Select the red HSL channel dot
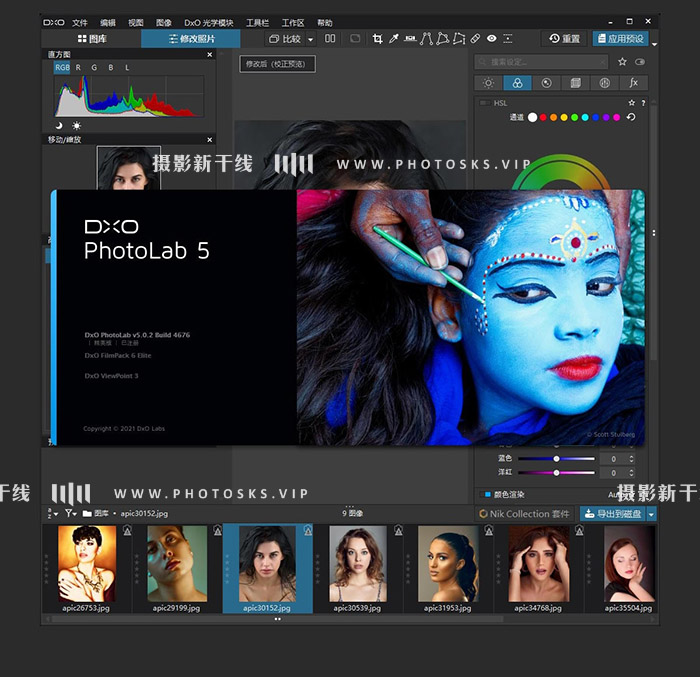The image size is (700, 677). pyautogui.click(x=543, y=117)
